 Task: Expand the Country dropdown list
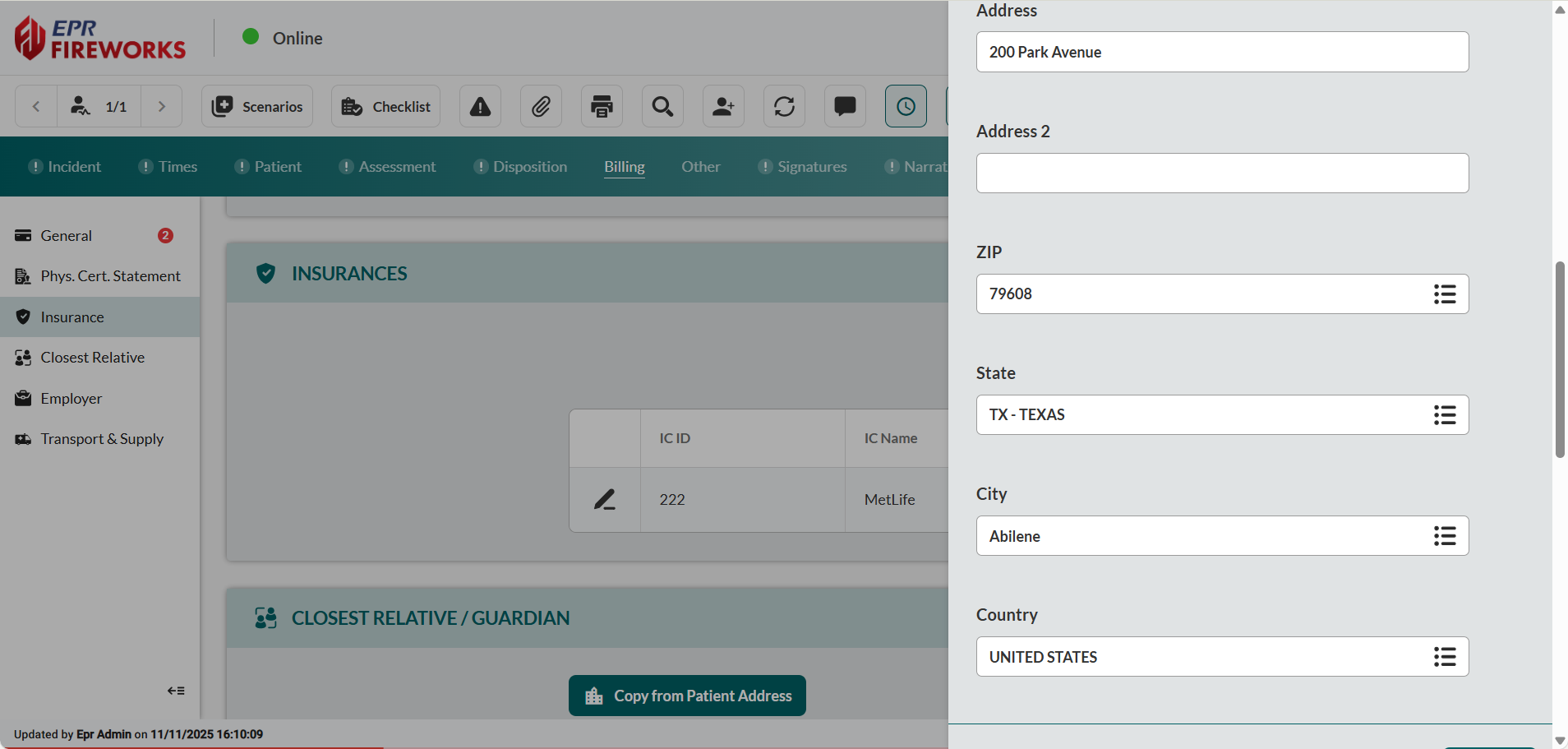pyautogui.click(x=1444, y=657)
